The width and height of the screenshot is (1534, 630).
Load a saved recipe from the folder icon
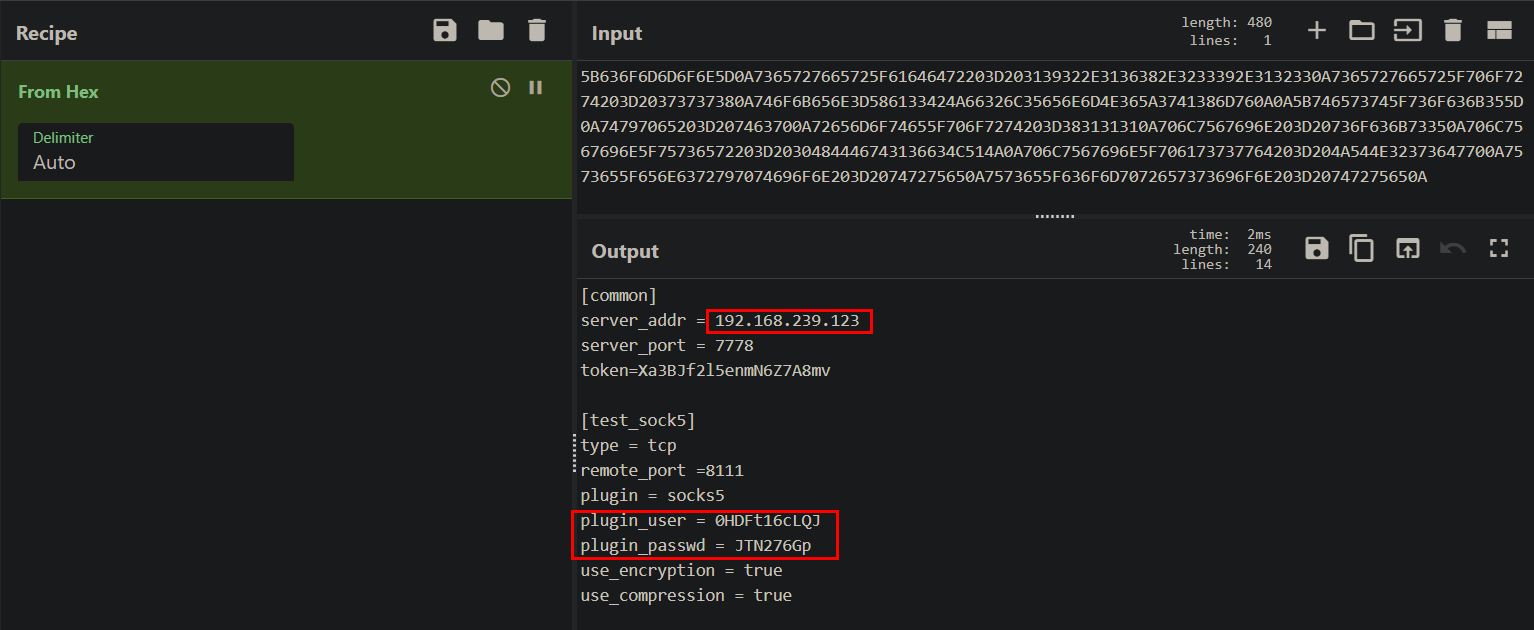click(x=491, y=30)
